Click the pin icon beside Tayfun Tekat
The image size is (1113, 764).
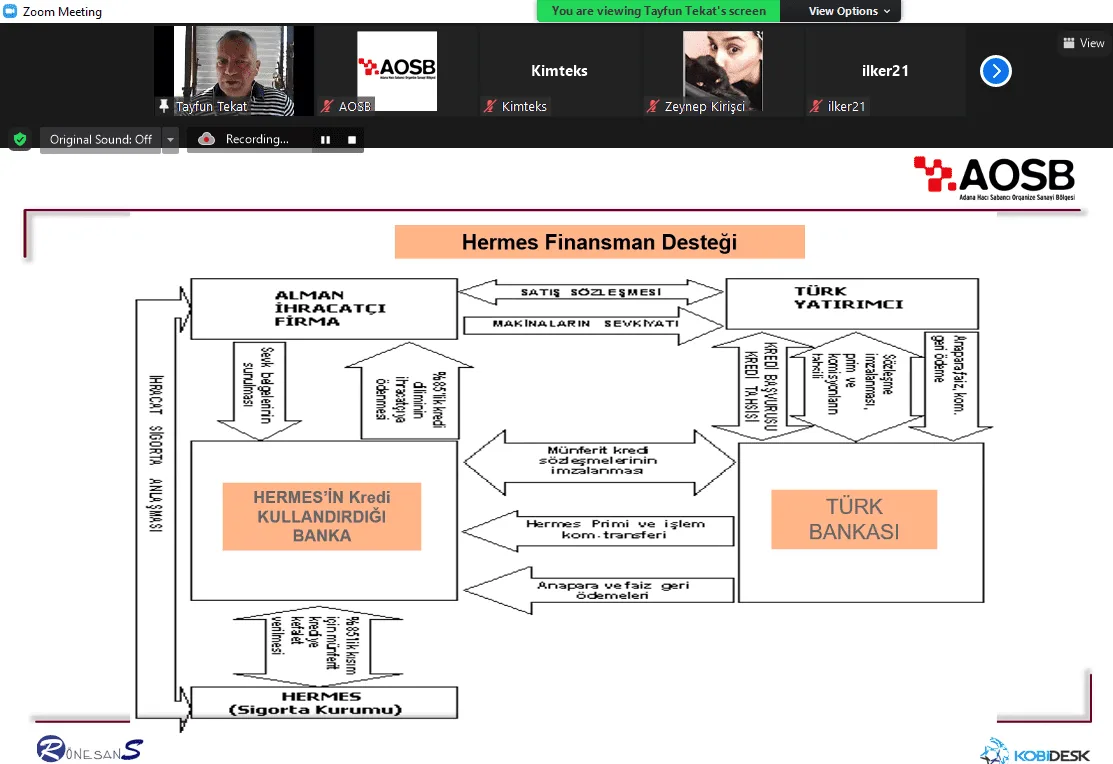(x=164, y=106)
